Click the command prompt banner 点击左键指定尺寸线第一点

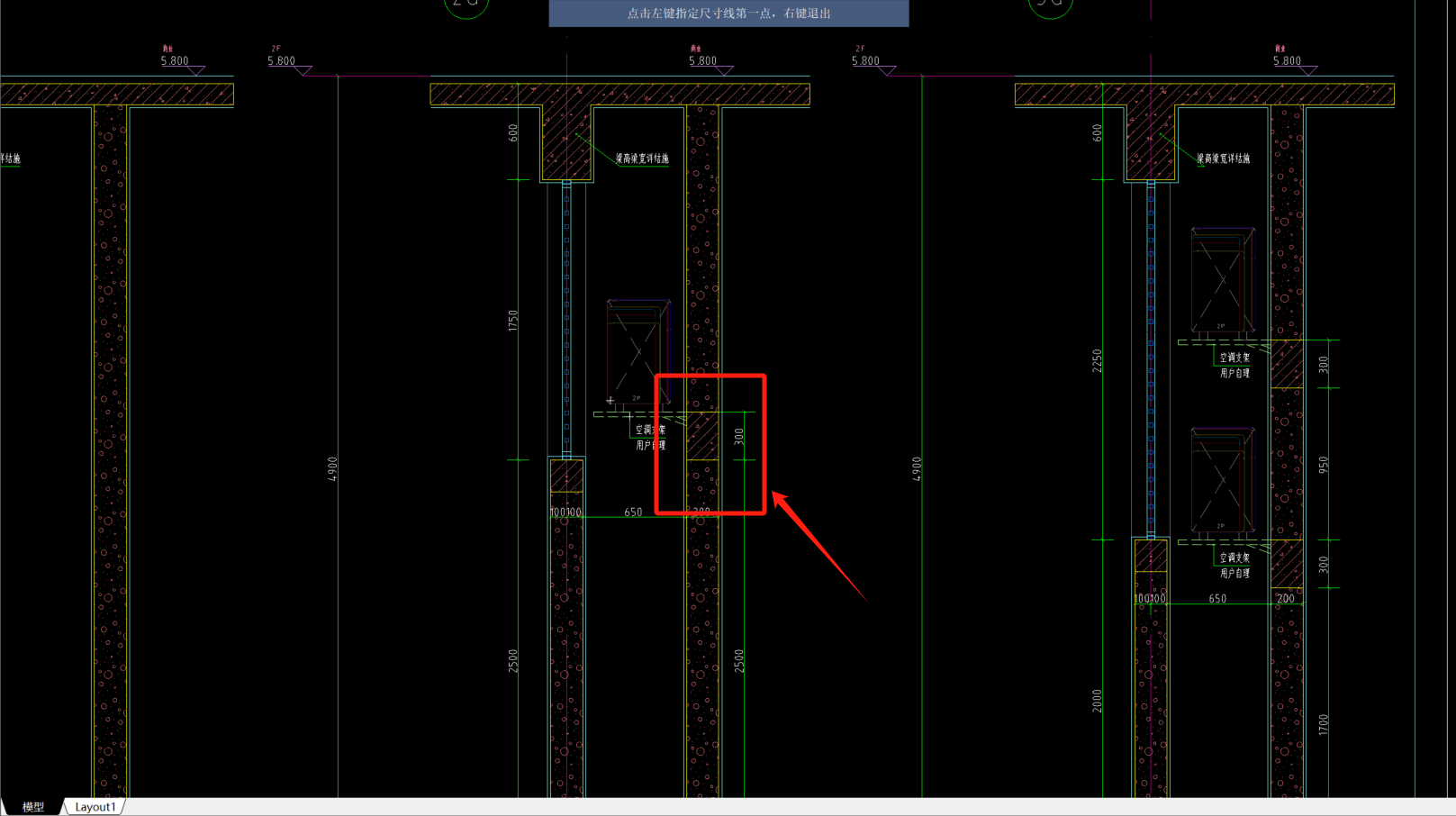[x=728, y=14]
